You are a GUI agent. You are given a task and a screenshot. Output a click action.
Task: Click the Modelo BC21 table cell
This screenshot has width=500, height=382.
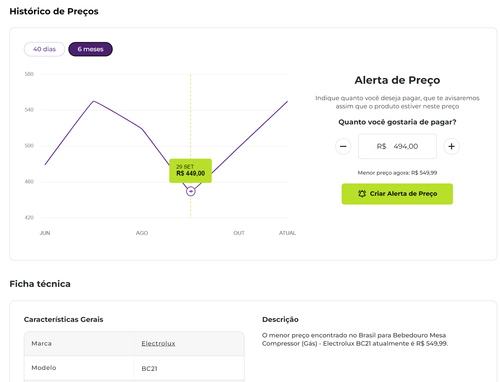[189, 368]
